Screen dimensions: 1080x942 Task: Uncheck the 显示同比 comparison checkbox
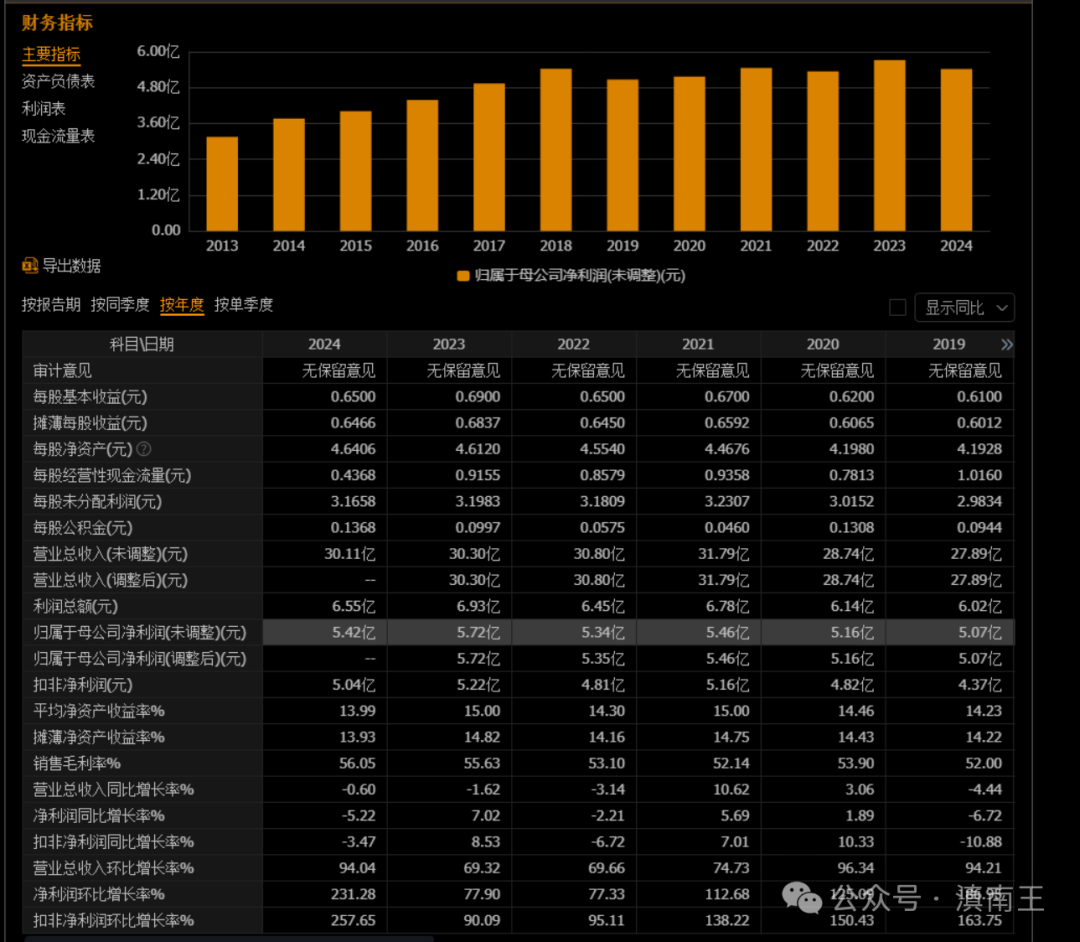[x=897, y=307]
